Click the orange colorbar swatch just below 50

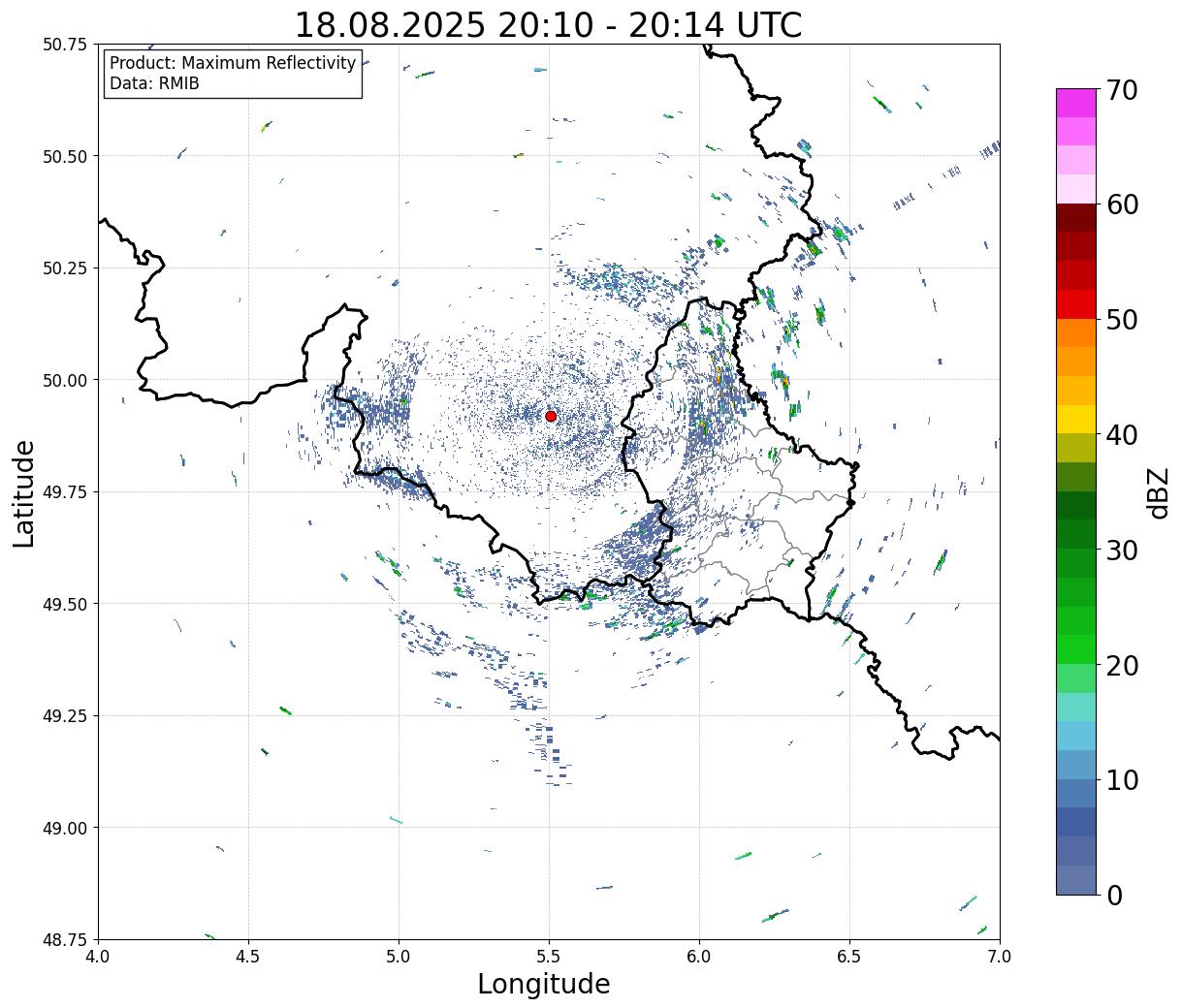tap(1076, 333)
